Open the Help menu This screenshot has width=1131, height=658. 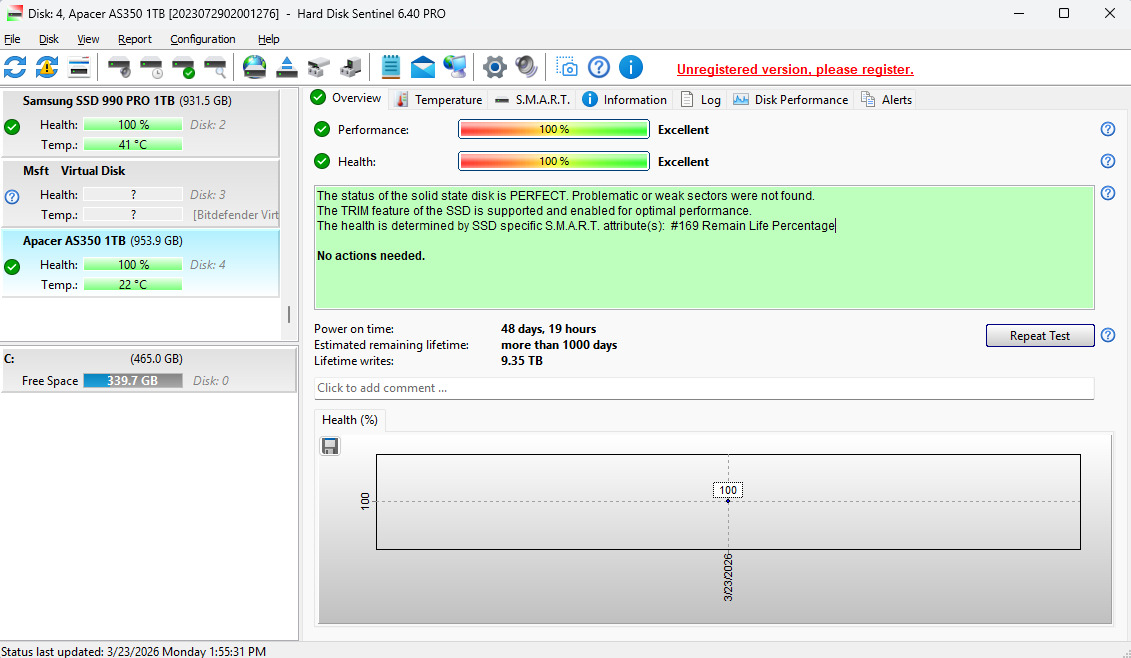click(x=268, y=39)
